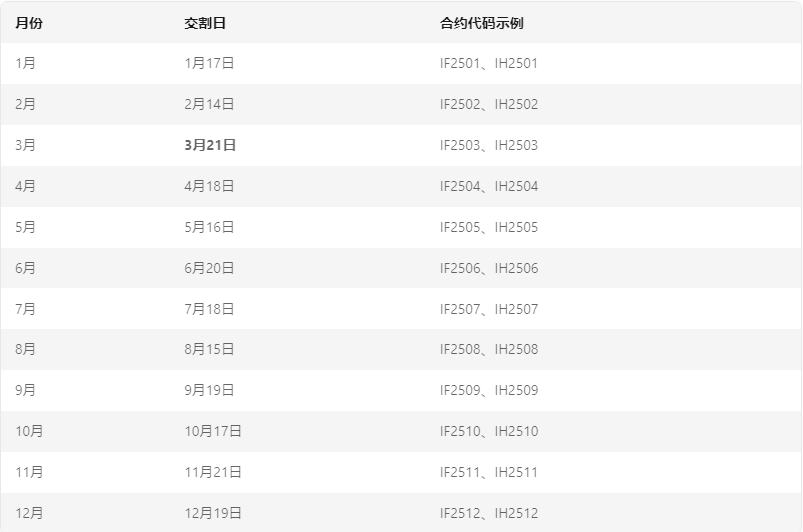Select the bold 3月21日 delivery date

click(210, 145)
